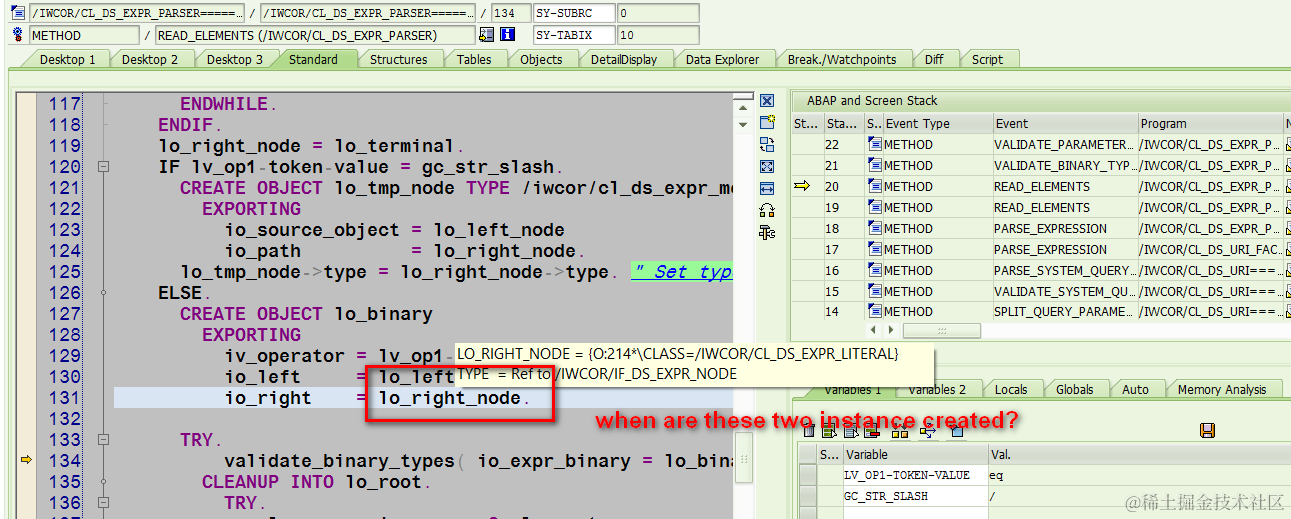Image resolution: width=1291 pixels, height=519 pixels.
Task: Click the stack table left scroll arrow
Action: [875, 330]
